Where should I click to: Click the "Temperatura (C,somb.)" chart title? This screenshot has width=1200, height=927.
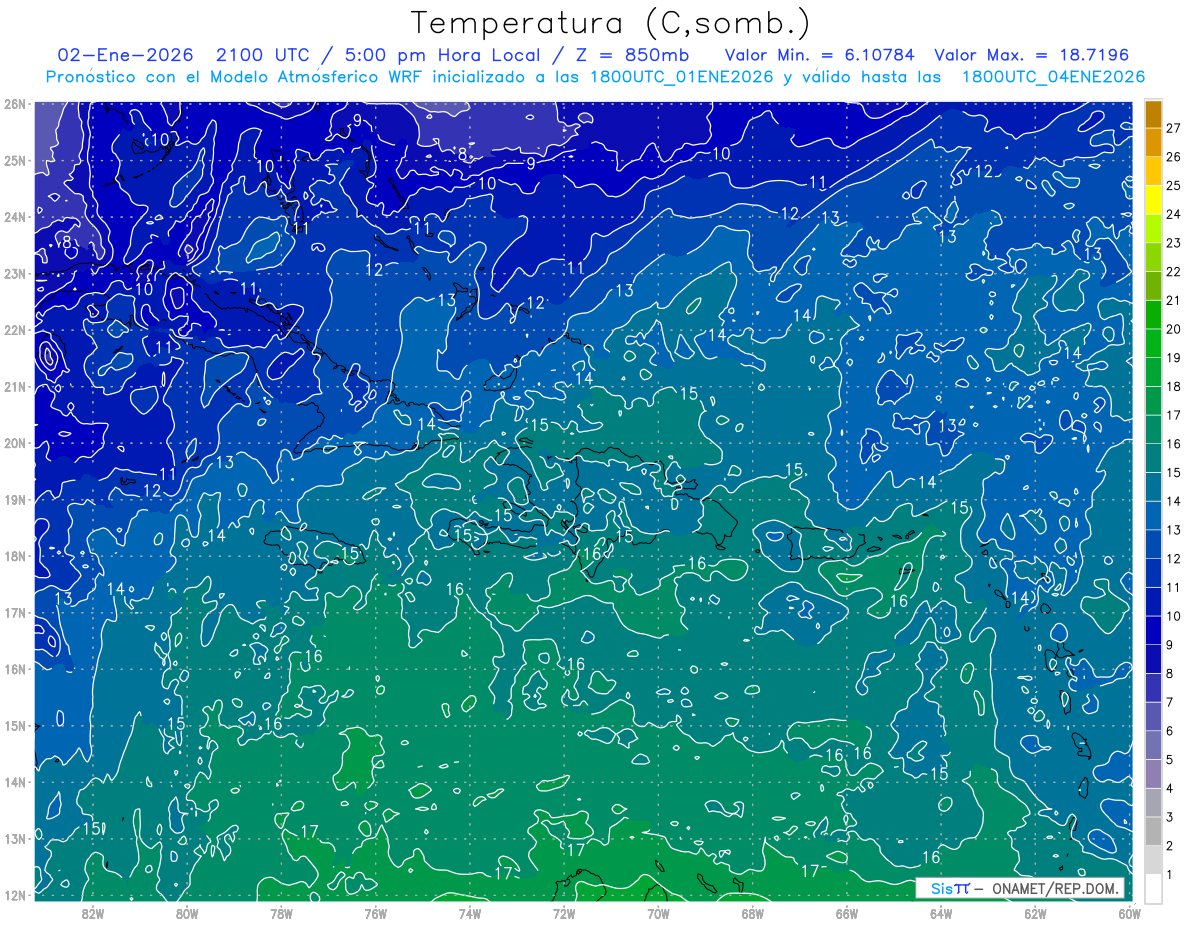point(611,23)
